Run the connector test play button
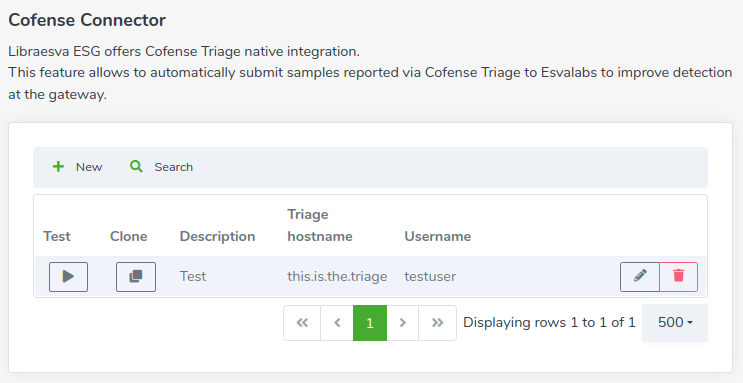The height and width of the screenshot is (383, 743). (x=68, y=277)
